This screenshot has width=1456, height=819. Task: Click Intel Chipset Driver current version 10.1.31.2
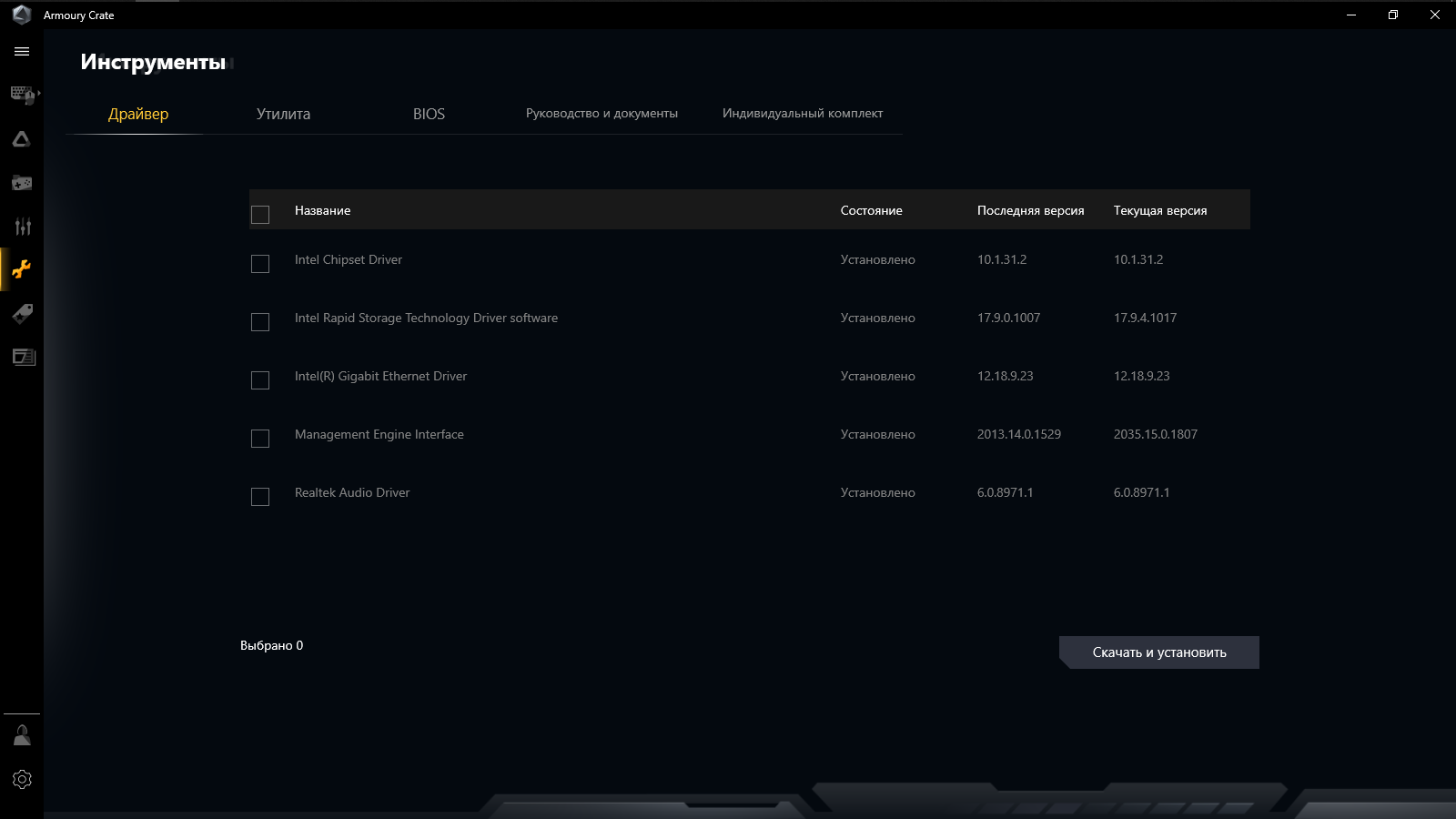pos(1138,259)
